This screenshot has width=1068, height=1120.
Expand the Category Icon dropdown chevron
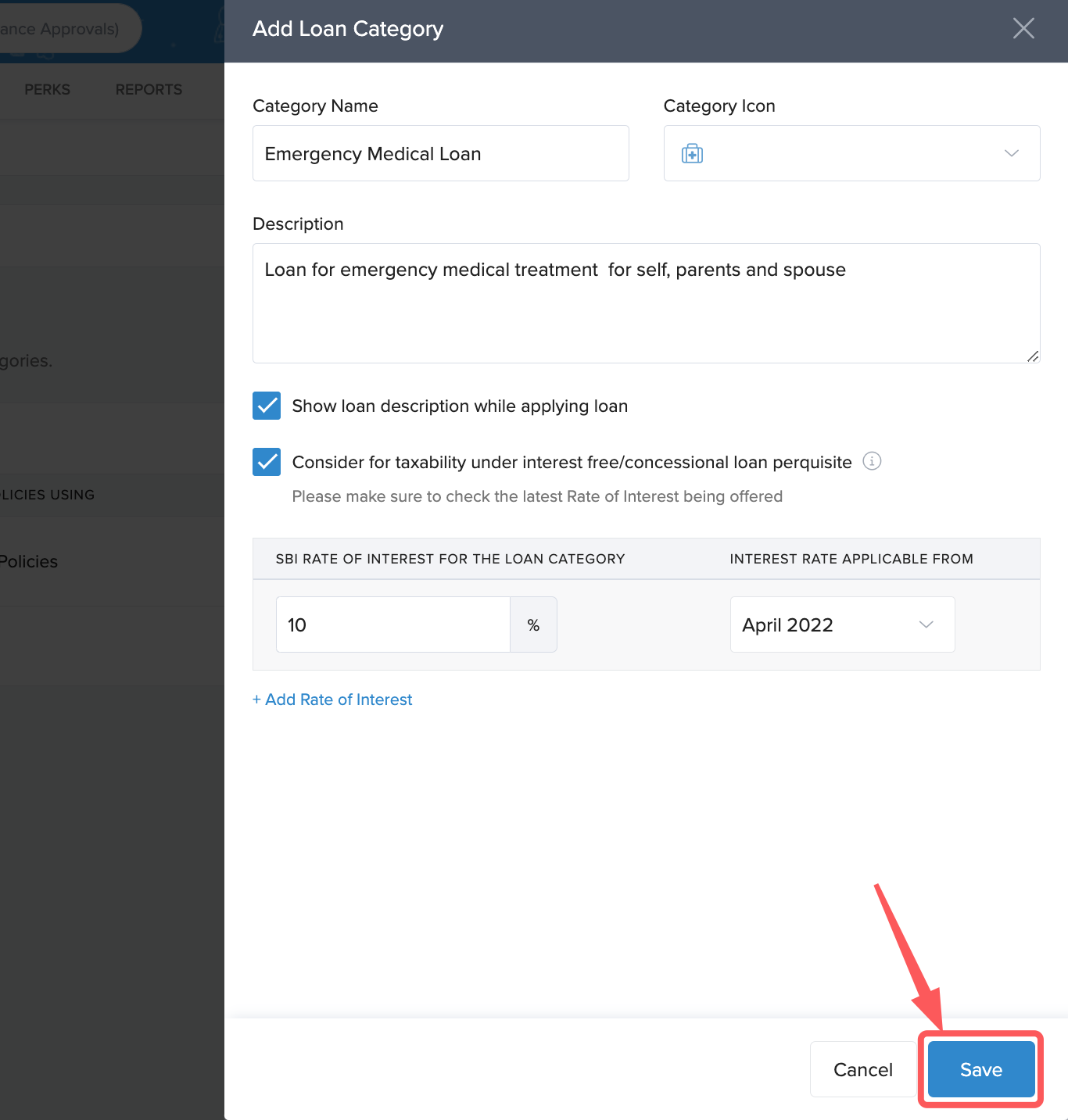coord(1011,153)
